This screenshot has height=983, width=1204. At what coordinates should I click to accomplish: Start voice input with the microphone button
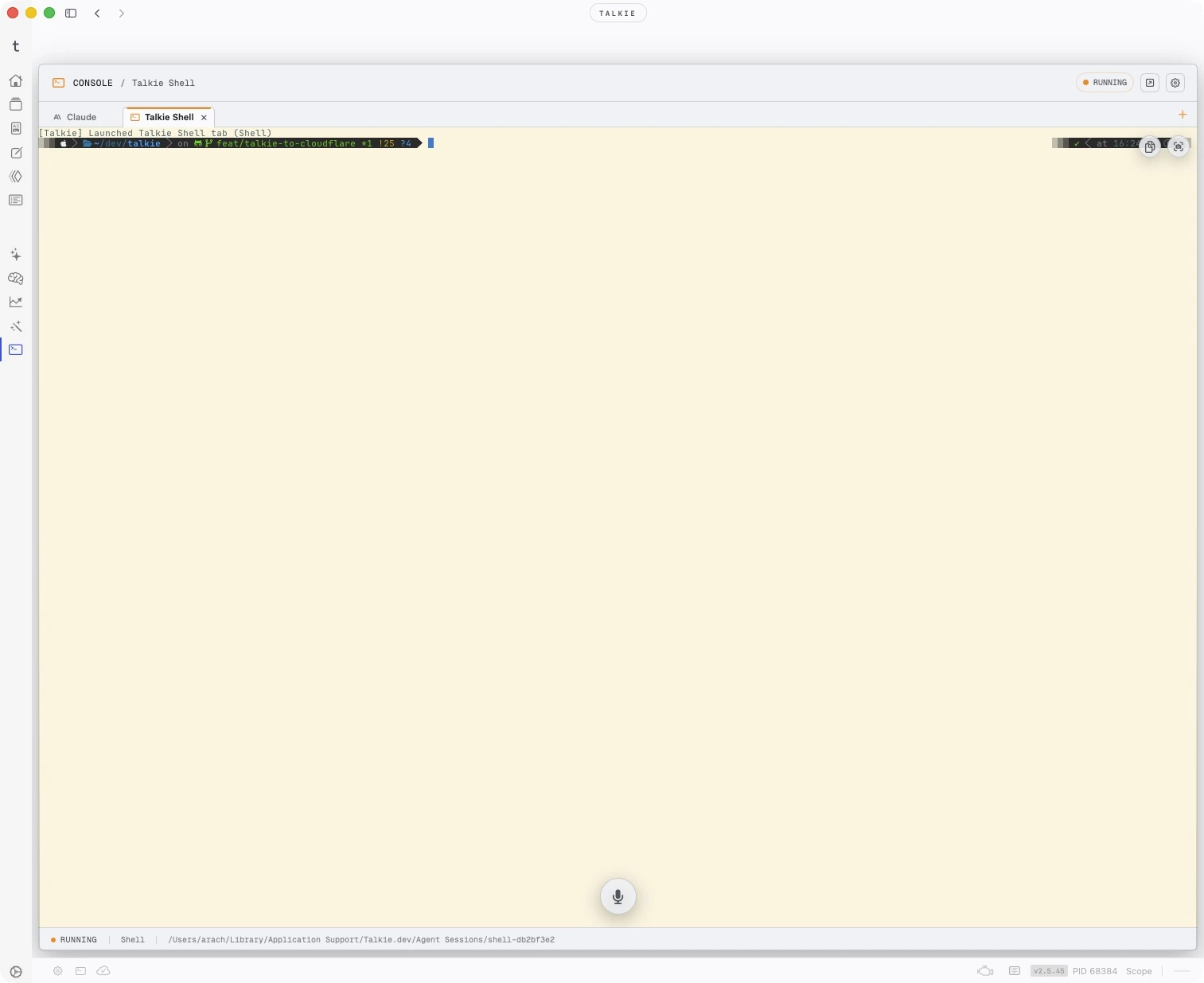pyautogui.click(x=618, y=897)
